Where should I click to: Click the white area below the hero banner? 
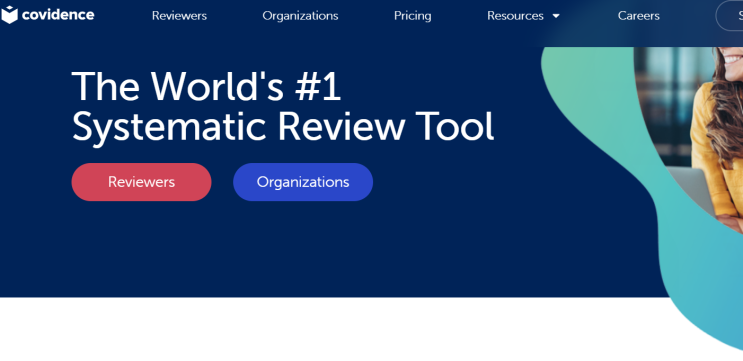click(x=332, y=329)
